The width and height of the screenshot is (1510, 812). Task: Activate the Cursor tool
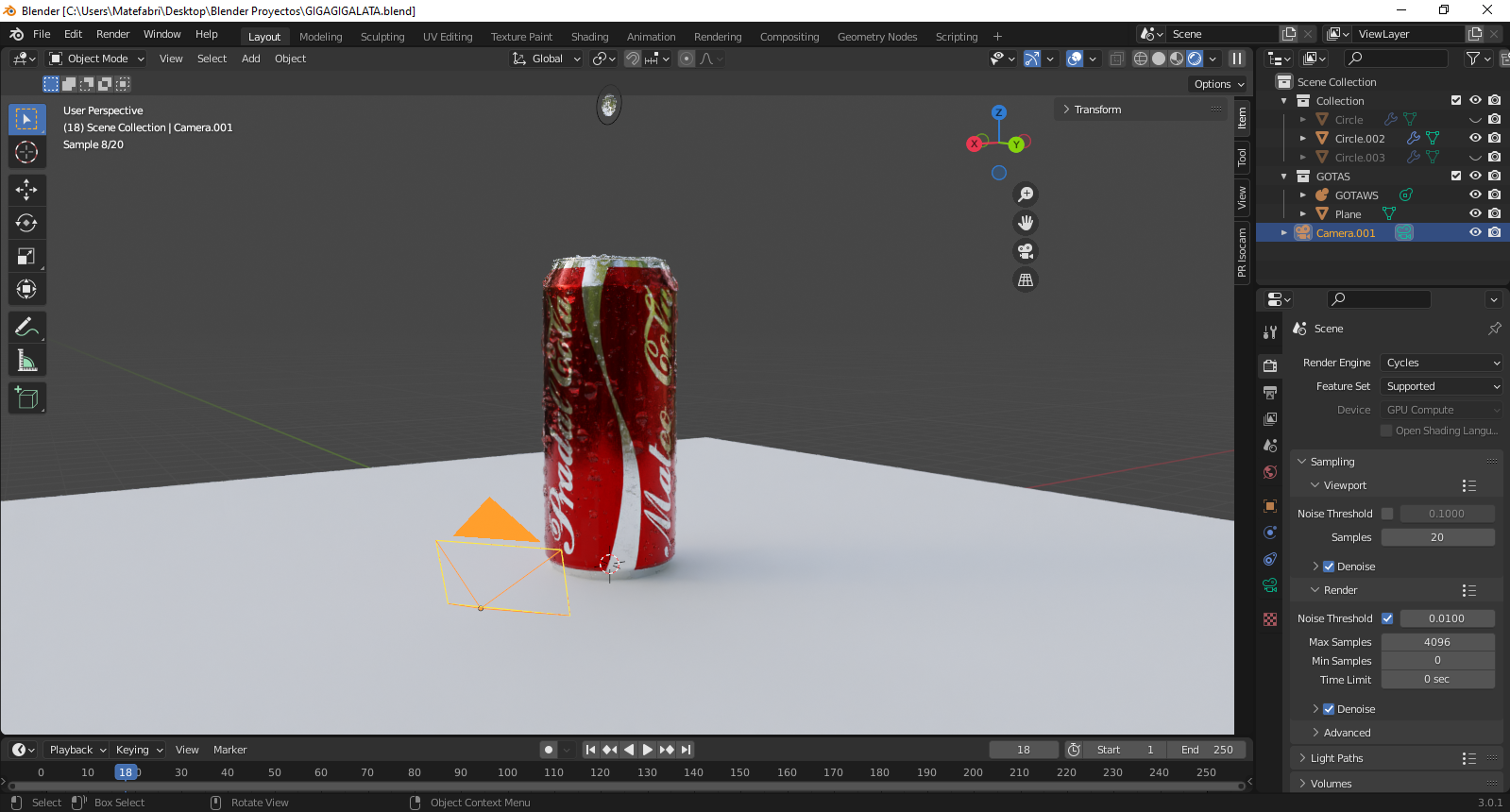26,152
